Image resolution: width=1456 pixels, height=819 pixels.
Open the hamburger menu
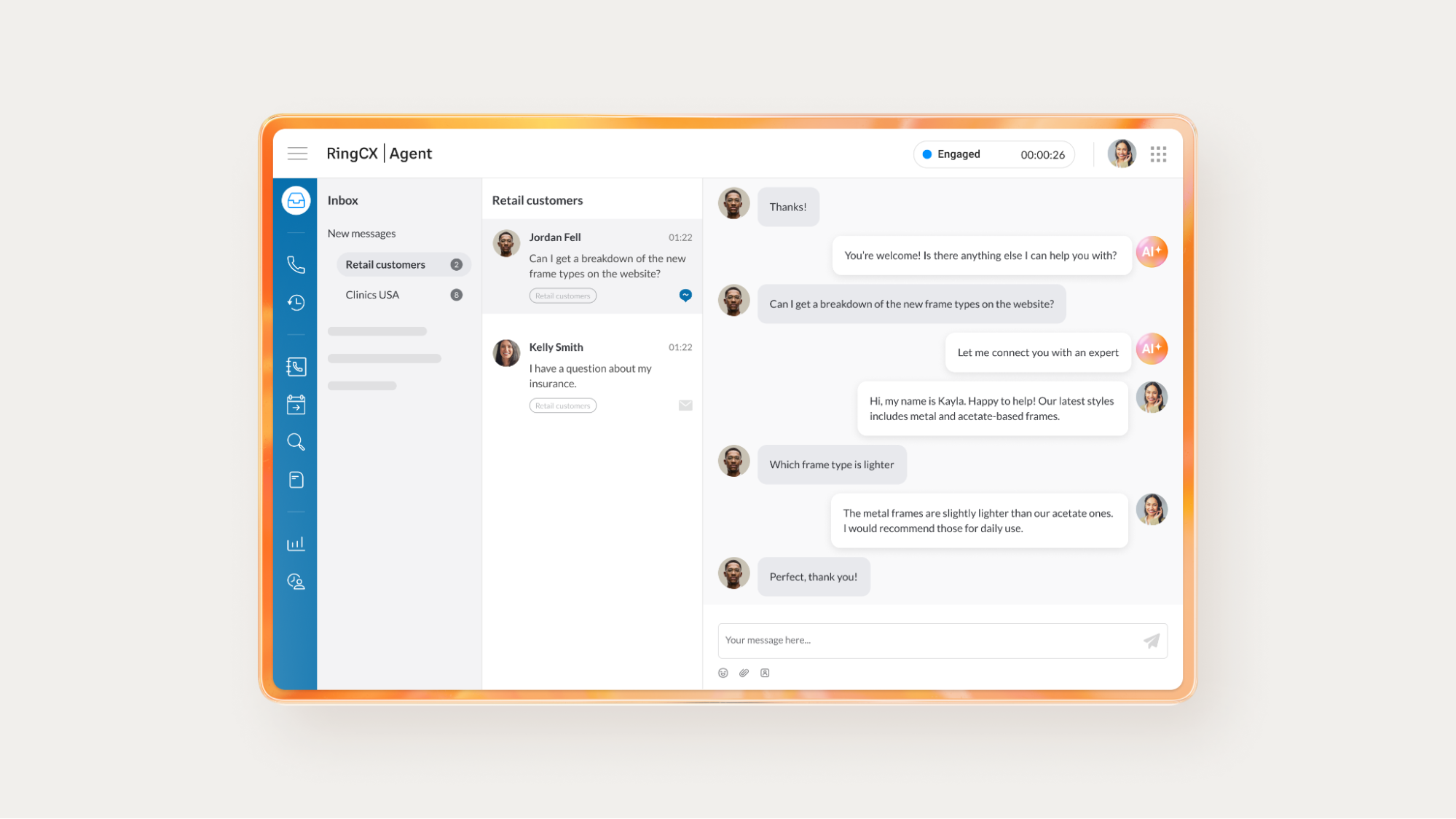pyautogui.click(x=297, y=154)
